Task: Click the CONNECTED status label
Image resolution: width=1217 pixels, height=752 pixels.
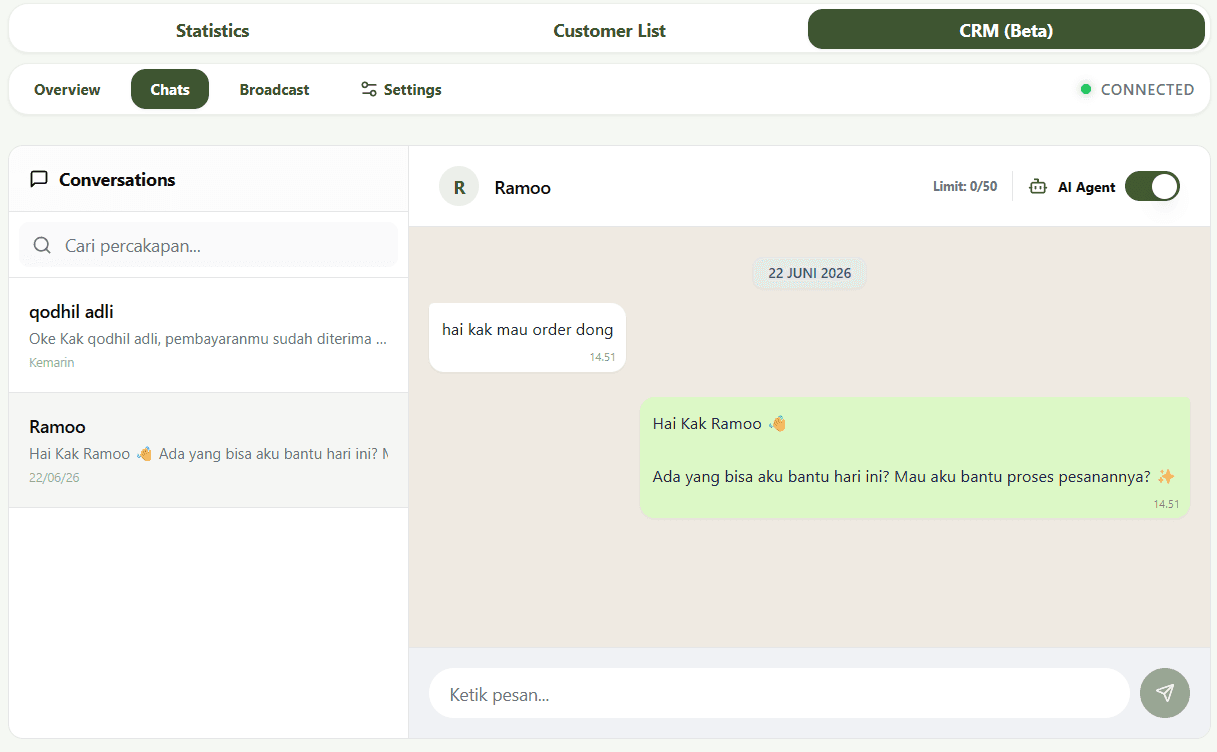Action: tap(1147, 89)
